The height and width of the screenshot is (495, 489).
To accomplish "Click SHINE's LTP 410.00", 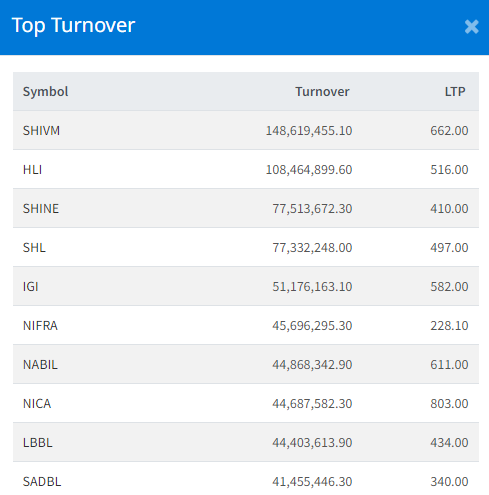I will coord(449,208).
